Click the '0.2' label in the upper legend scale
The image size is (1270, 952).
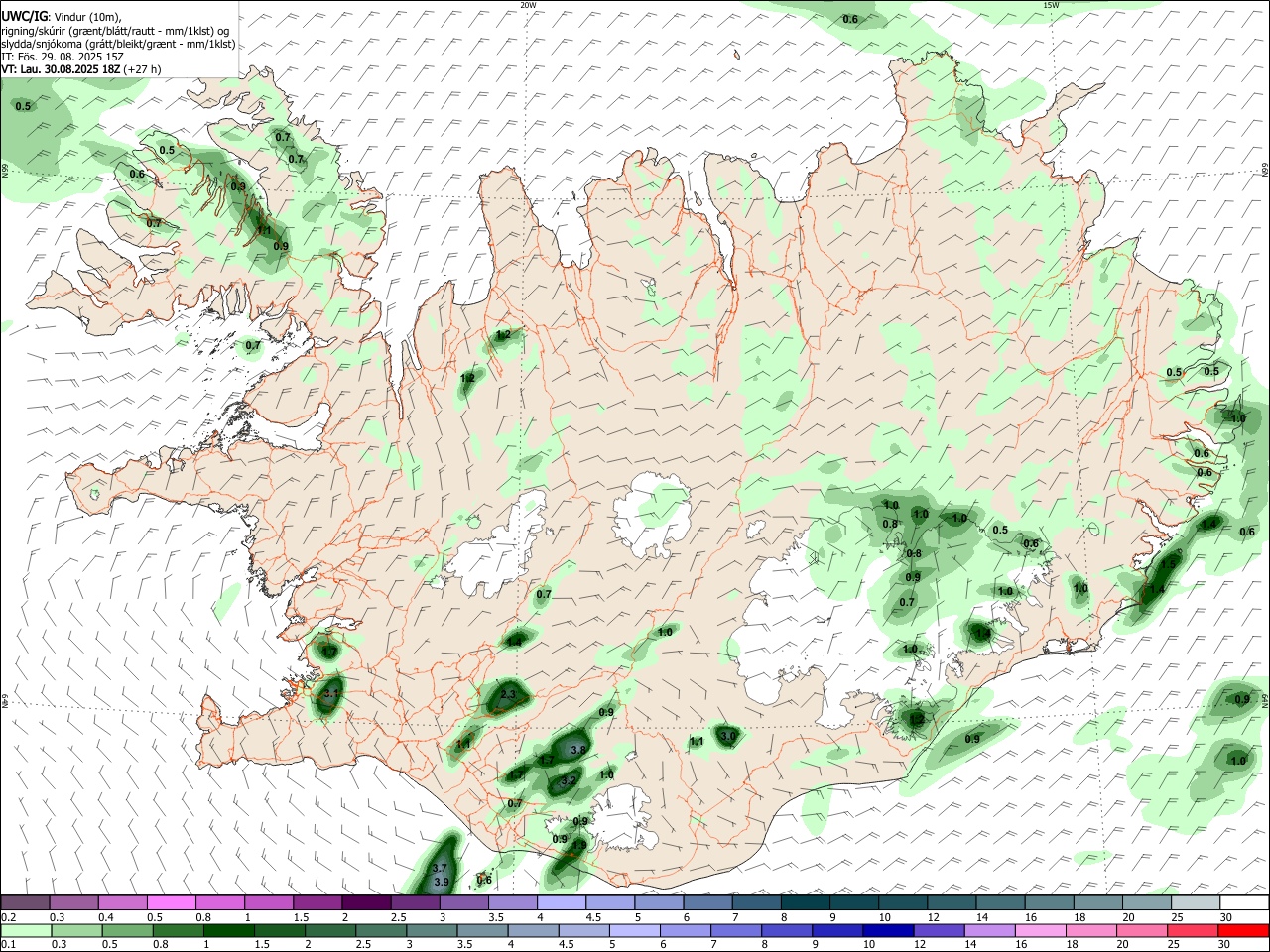pyautogui.click(x=8, y=917)
